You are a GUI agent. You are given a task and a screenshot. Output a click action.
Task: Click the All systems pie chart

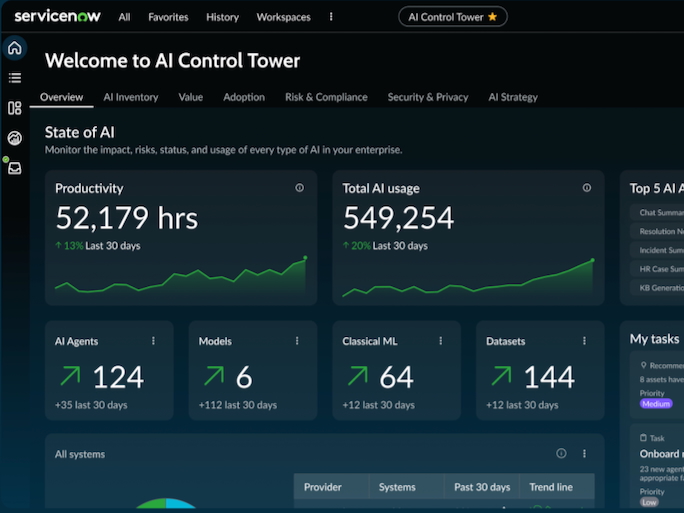pos(166,503)
